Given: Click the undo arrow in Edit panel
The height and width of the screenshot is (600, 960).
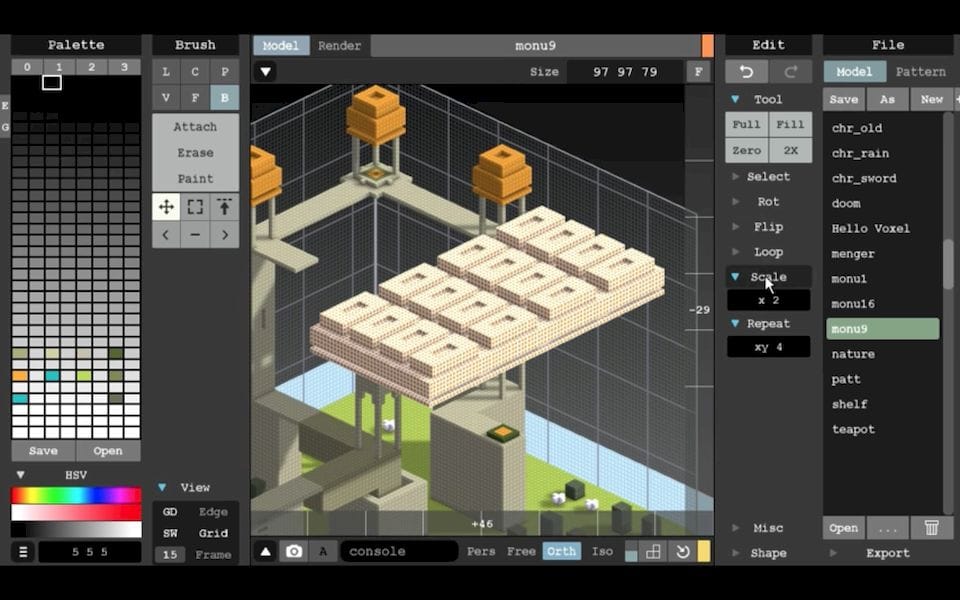Looking at the screenshot, I should (x=746, y=72).
